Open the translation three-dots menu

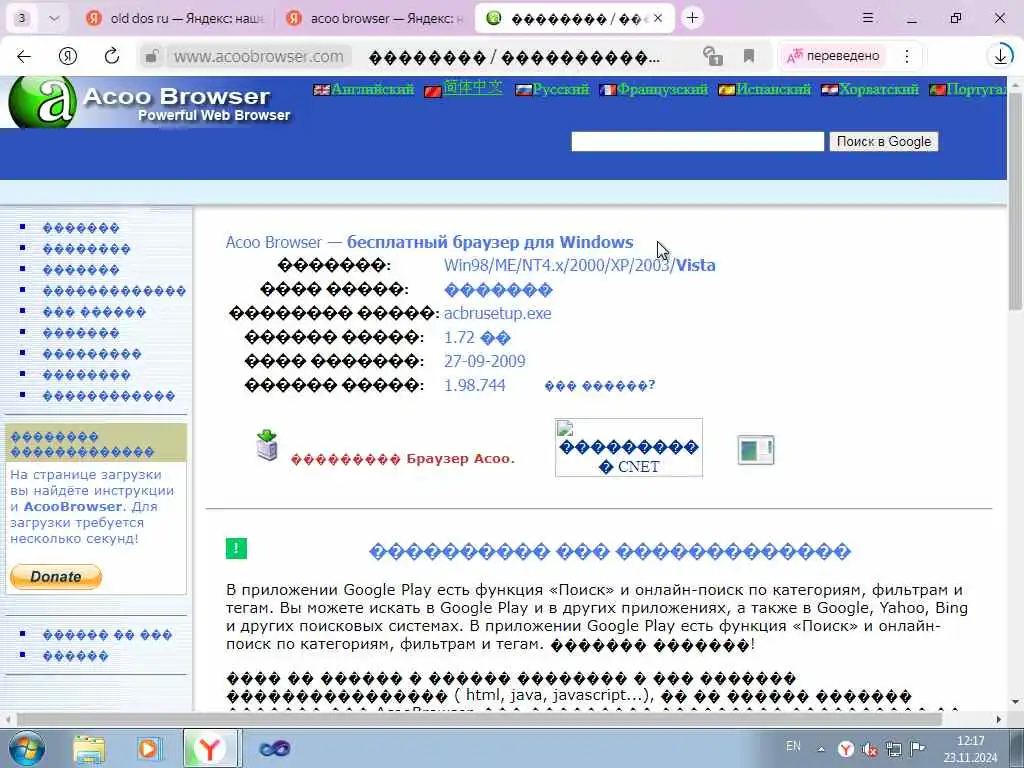pyautogui.click(x=906, y=56)
